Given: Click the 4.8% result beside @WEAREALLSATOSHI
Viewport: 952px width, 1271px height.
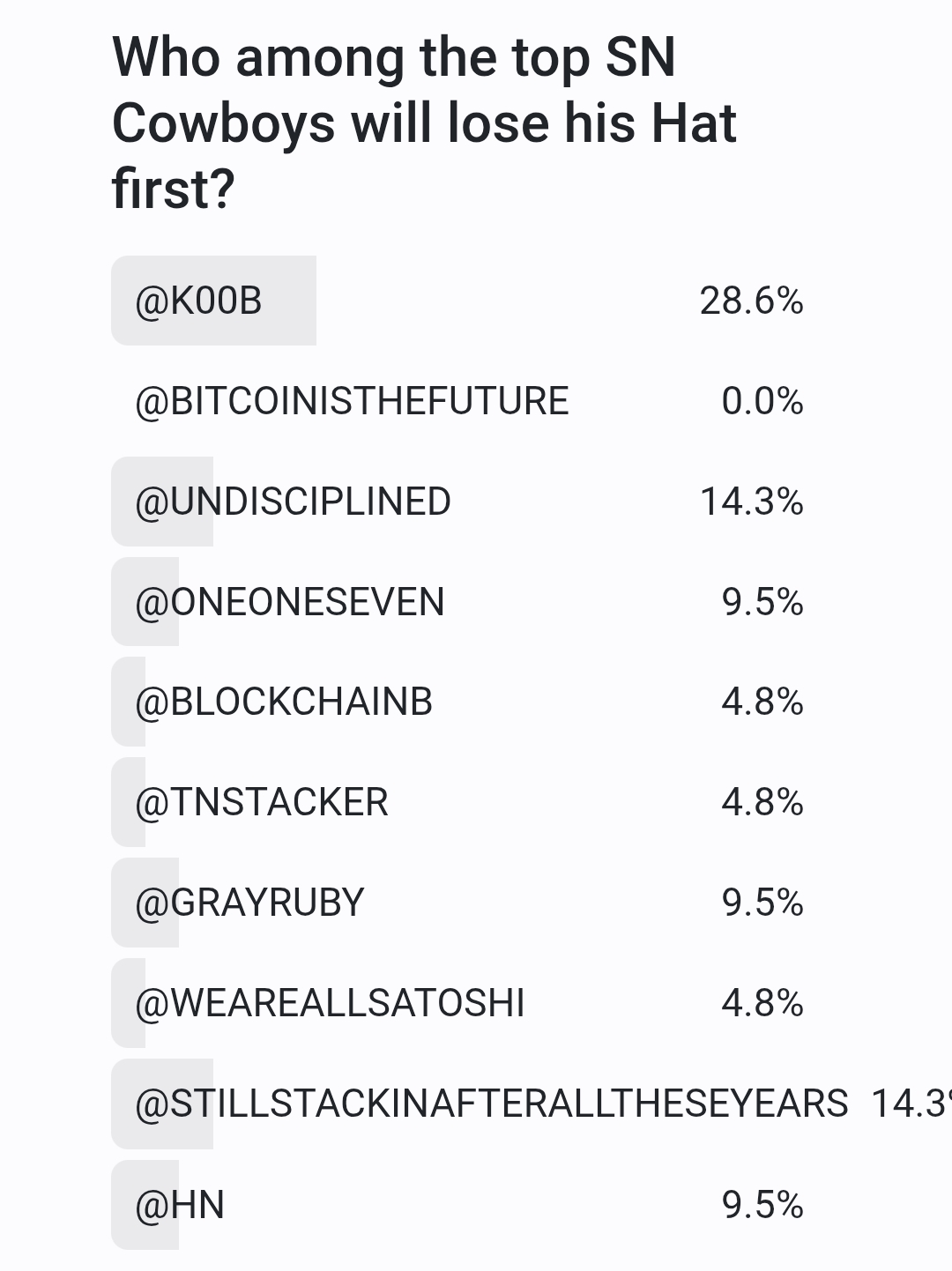Looking at the screenshot, I should [762, 1004].
